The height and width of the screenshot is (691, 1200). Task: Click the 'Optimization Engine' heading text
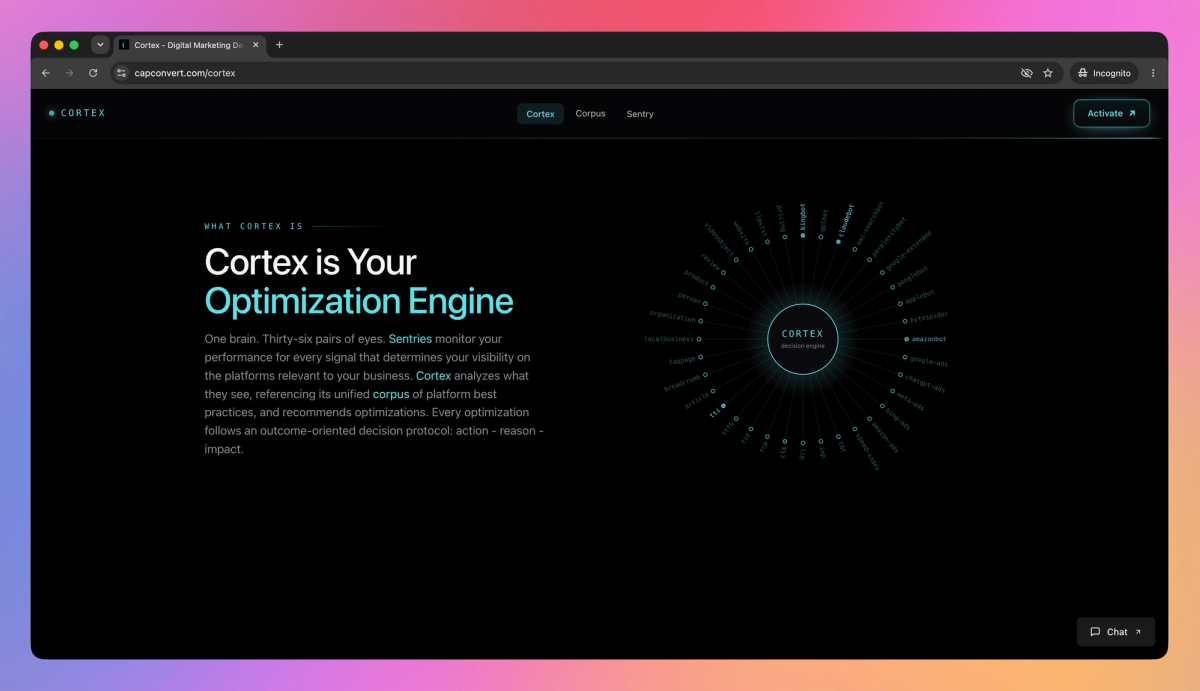pyautogui.click(x=359, y=301)
